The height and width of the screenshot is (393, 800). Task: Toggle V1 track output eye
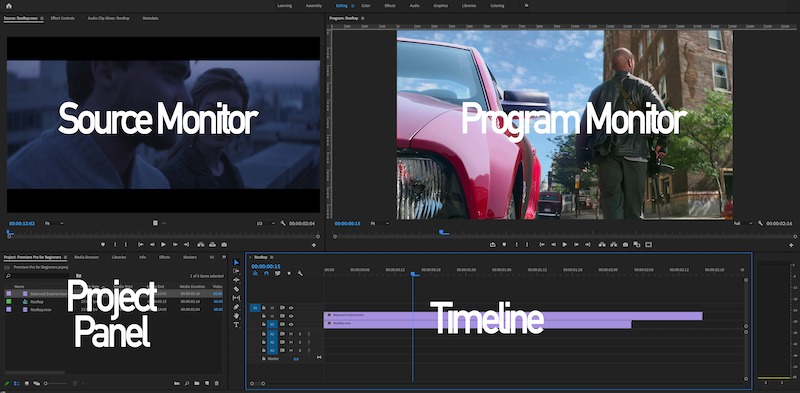pos(291,324)
